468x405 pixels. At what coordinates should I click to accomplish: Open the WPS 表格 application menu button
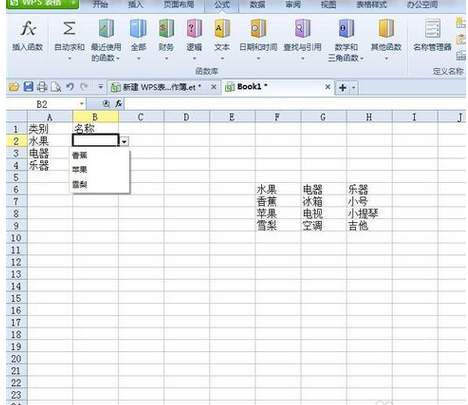pos(42,3)
